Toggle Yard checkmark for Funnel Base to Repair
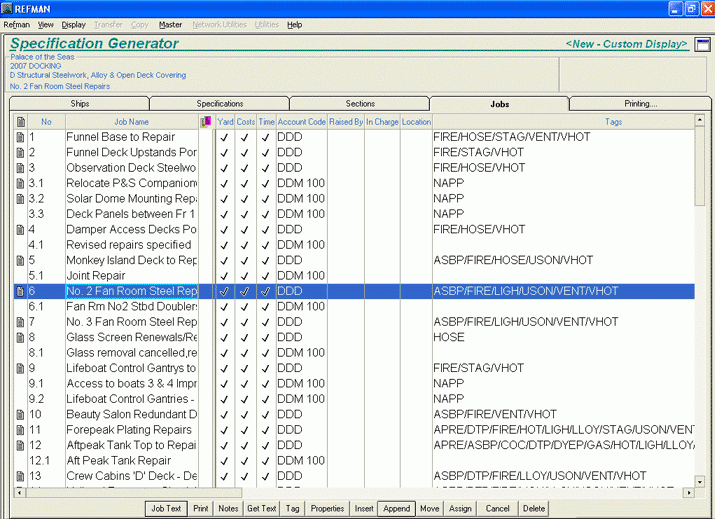The image size is (715, 519). 225,137
